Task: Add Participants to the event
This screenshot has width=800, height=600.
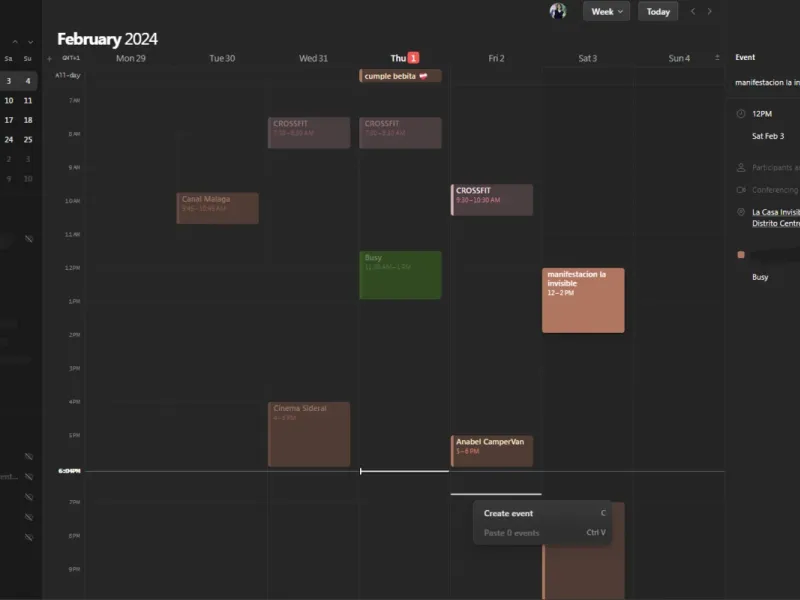Action: (776, 167)
